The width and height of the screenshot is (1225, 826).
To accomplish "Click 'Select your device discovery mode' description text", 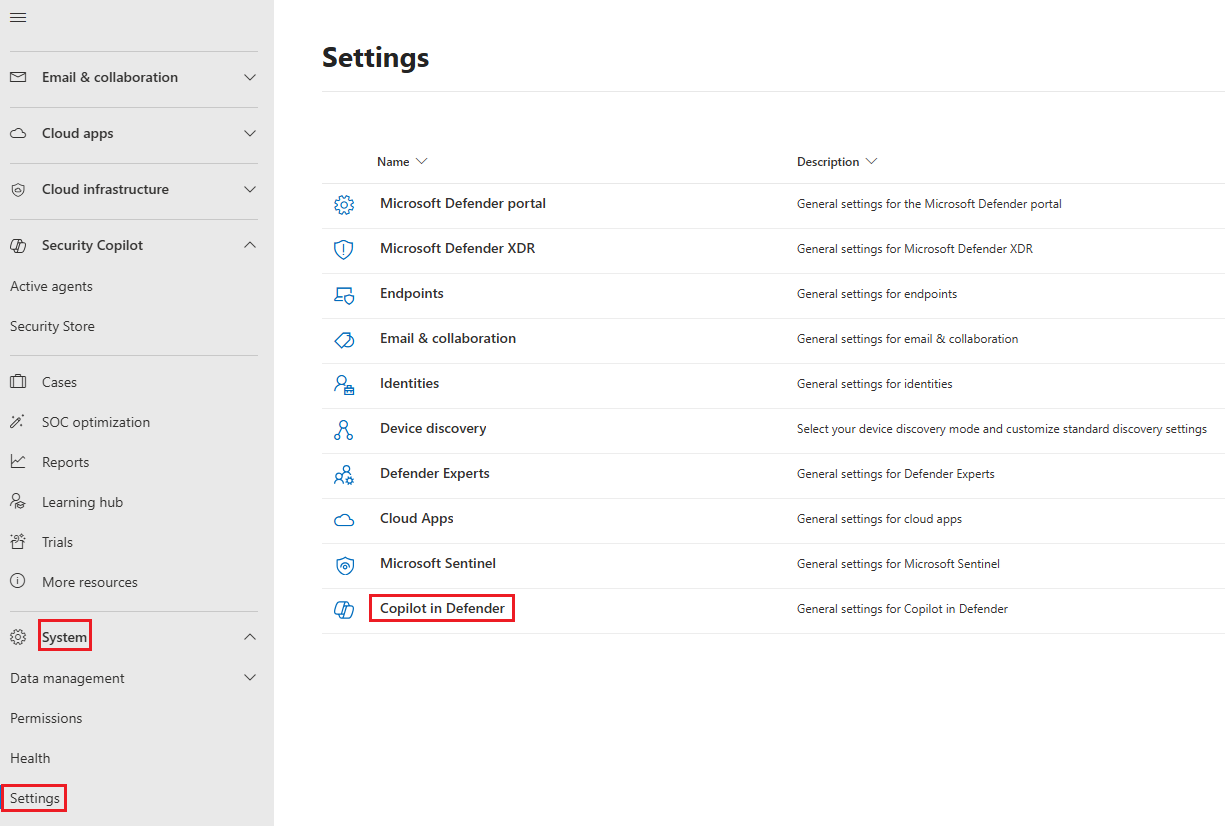I will point(1002,428).
